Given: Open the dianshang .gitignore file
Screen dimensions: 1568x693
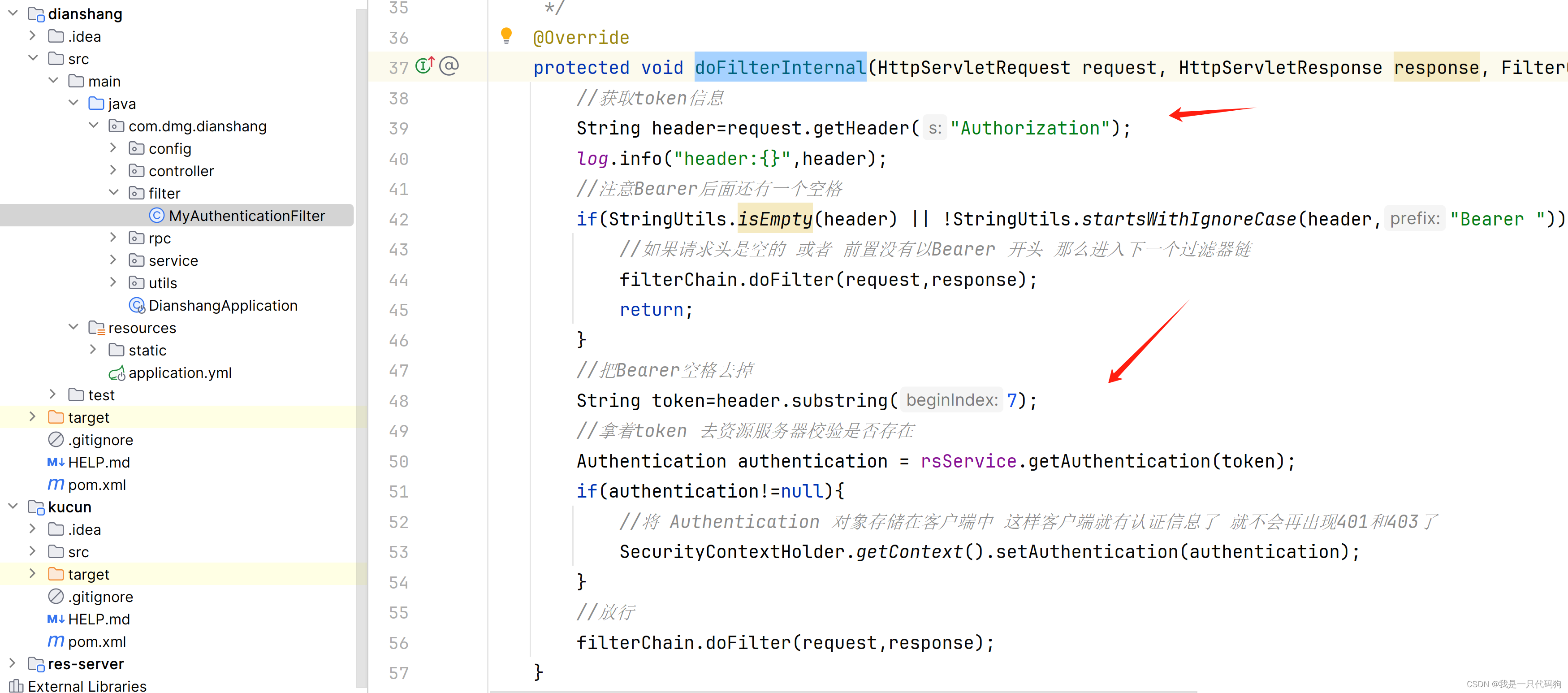Looking at the screenshot, I should click(x=100, y=440).
